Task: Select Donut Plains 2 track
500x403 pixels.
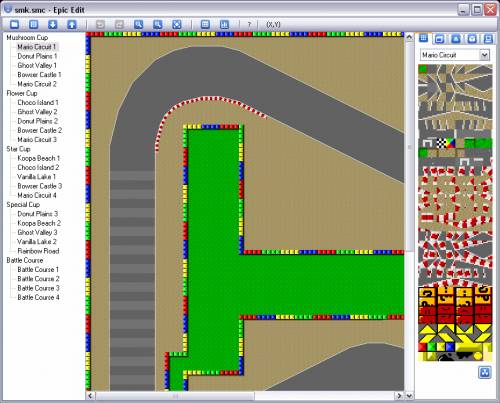Action: point(38,121)
